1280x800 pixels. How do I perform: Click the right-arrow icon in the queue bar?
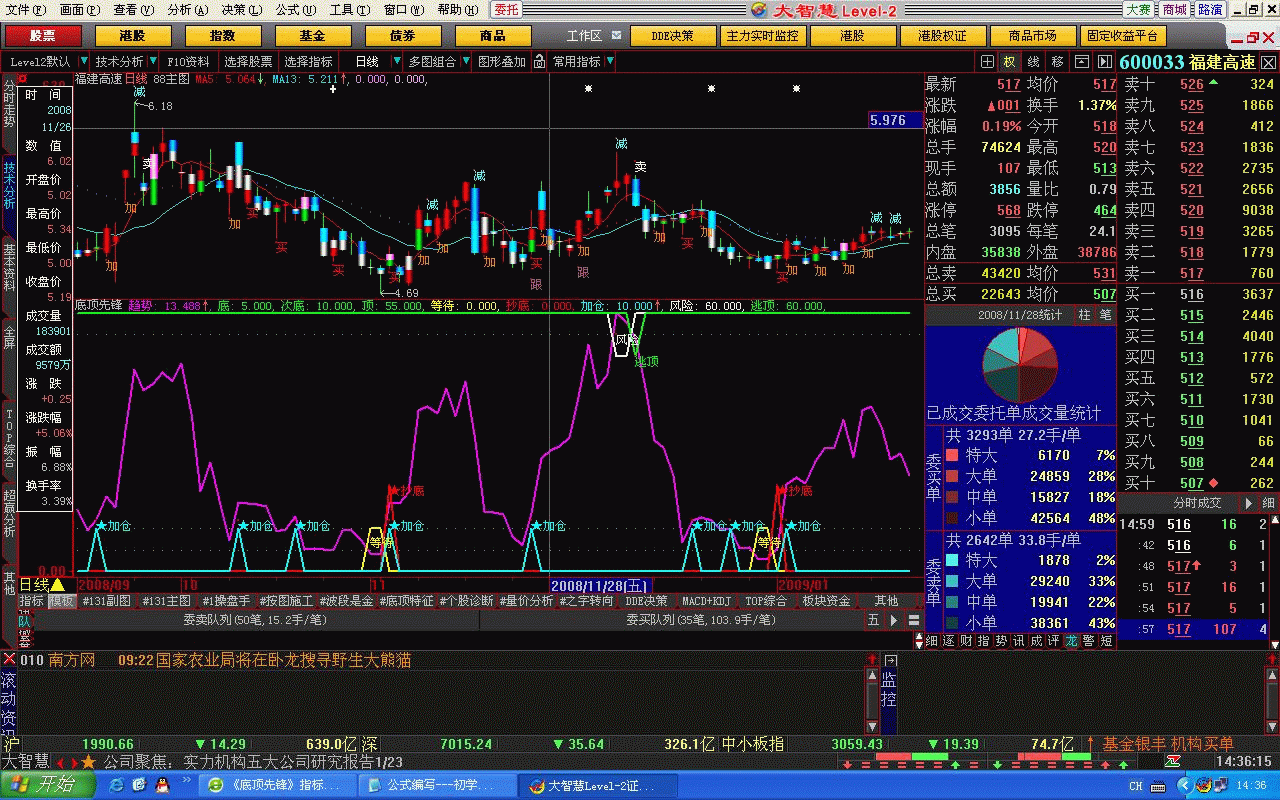pyautogui.click(x=893, y=620)
